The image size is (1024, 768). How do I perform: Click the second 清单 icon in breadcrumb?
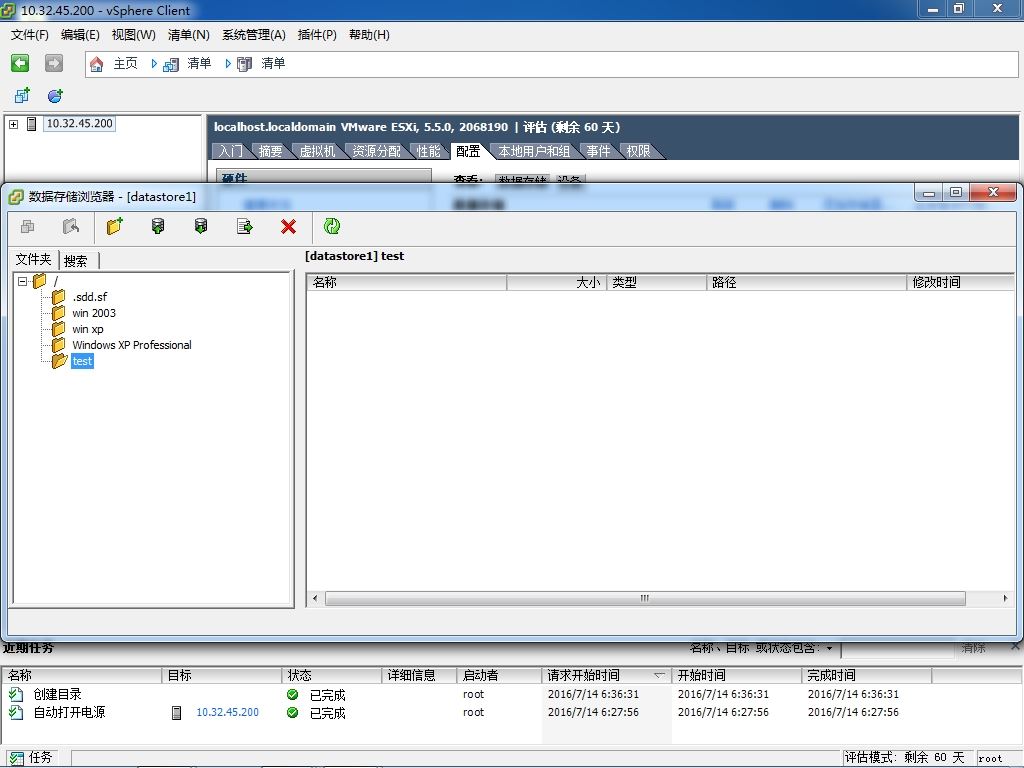pos(245,64)
